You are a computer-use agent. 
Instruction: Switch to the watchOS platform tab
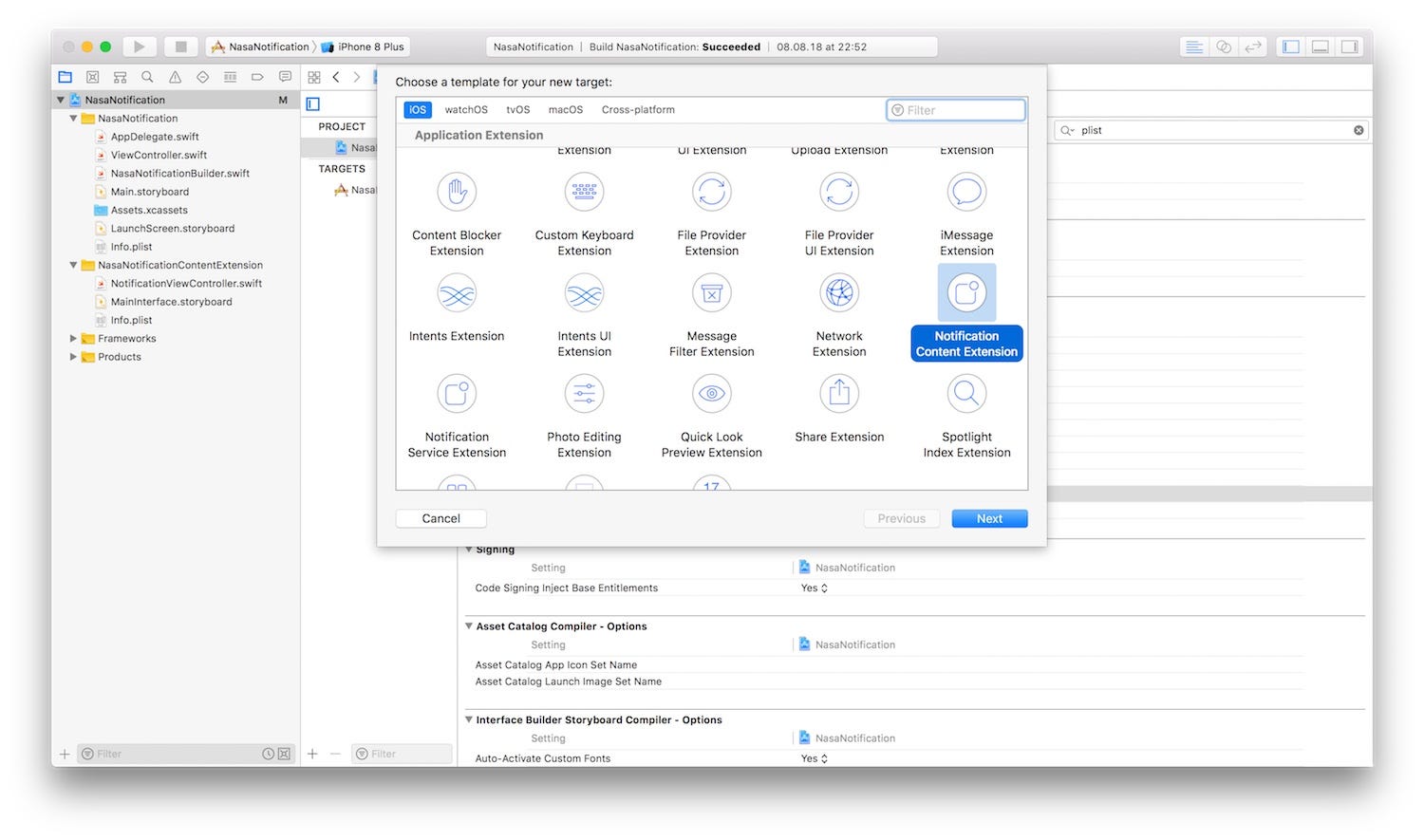(466, 110)
